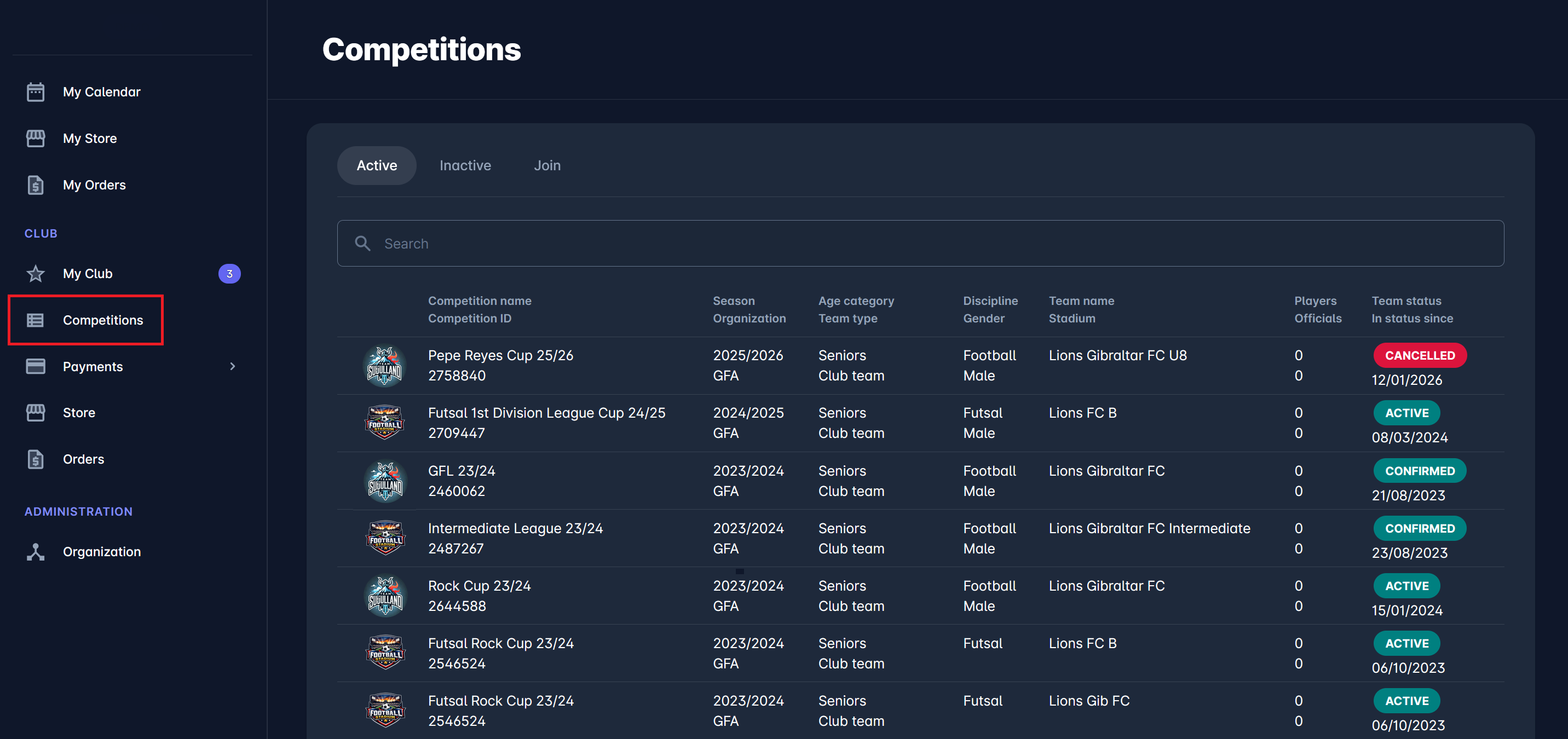This screenshot has height=739, width=1568.
Task: Click the My Club star icon
Action: point(35,274)
